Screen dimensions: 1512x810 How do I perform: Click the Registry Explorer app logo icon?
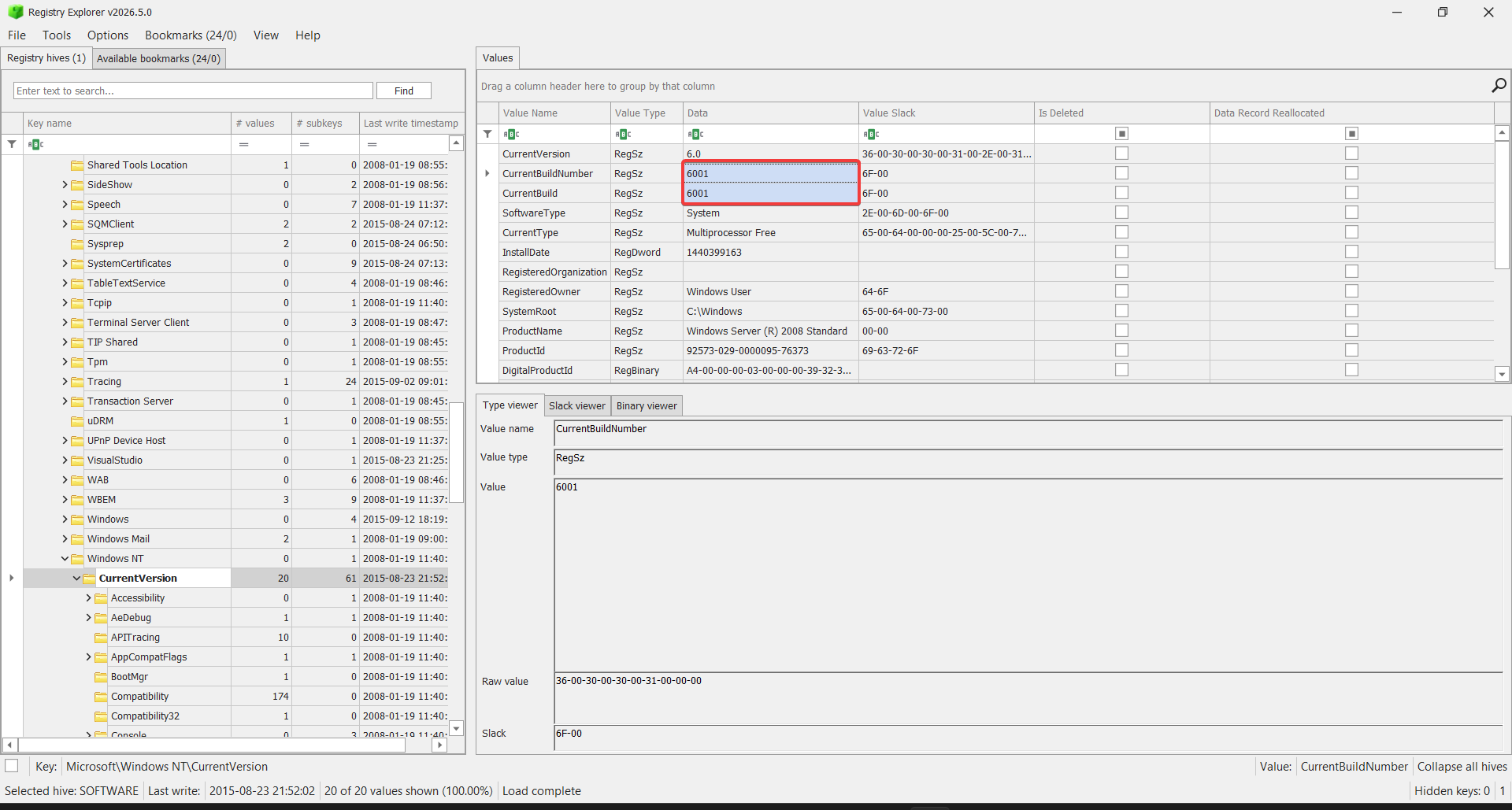pyautogui.click(x=15, y=12)
